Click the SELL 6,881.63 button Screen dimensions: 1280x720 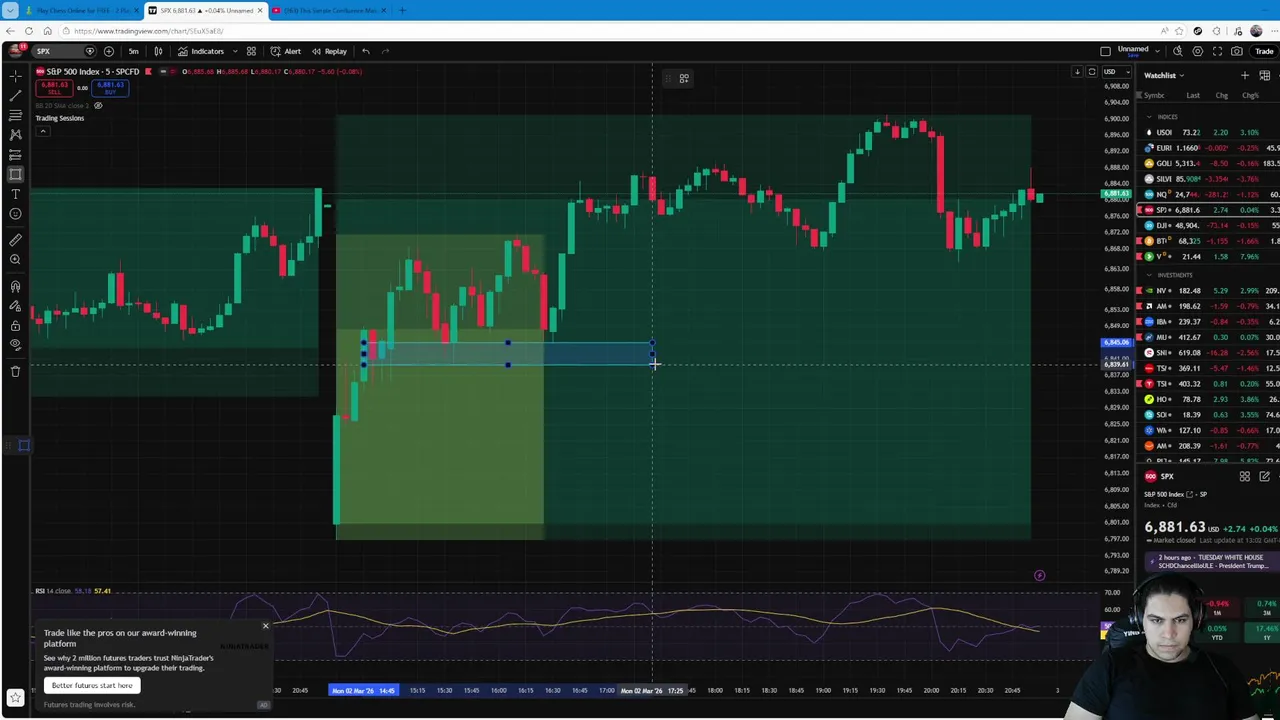coord(55,88)
